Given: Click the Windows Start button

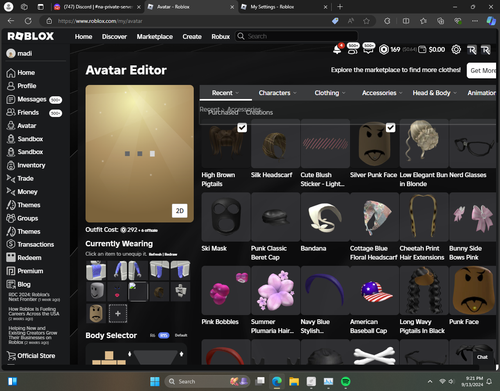Looking at the screenshot, I should point(155,381).
